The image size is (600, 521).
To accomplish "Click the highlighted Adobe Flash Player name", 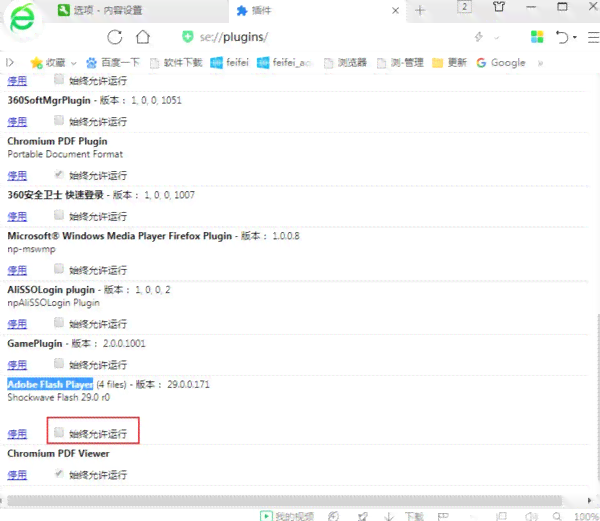I will (x=50, y=384).
